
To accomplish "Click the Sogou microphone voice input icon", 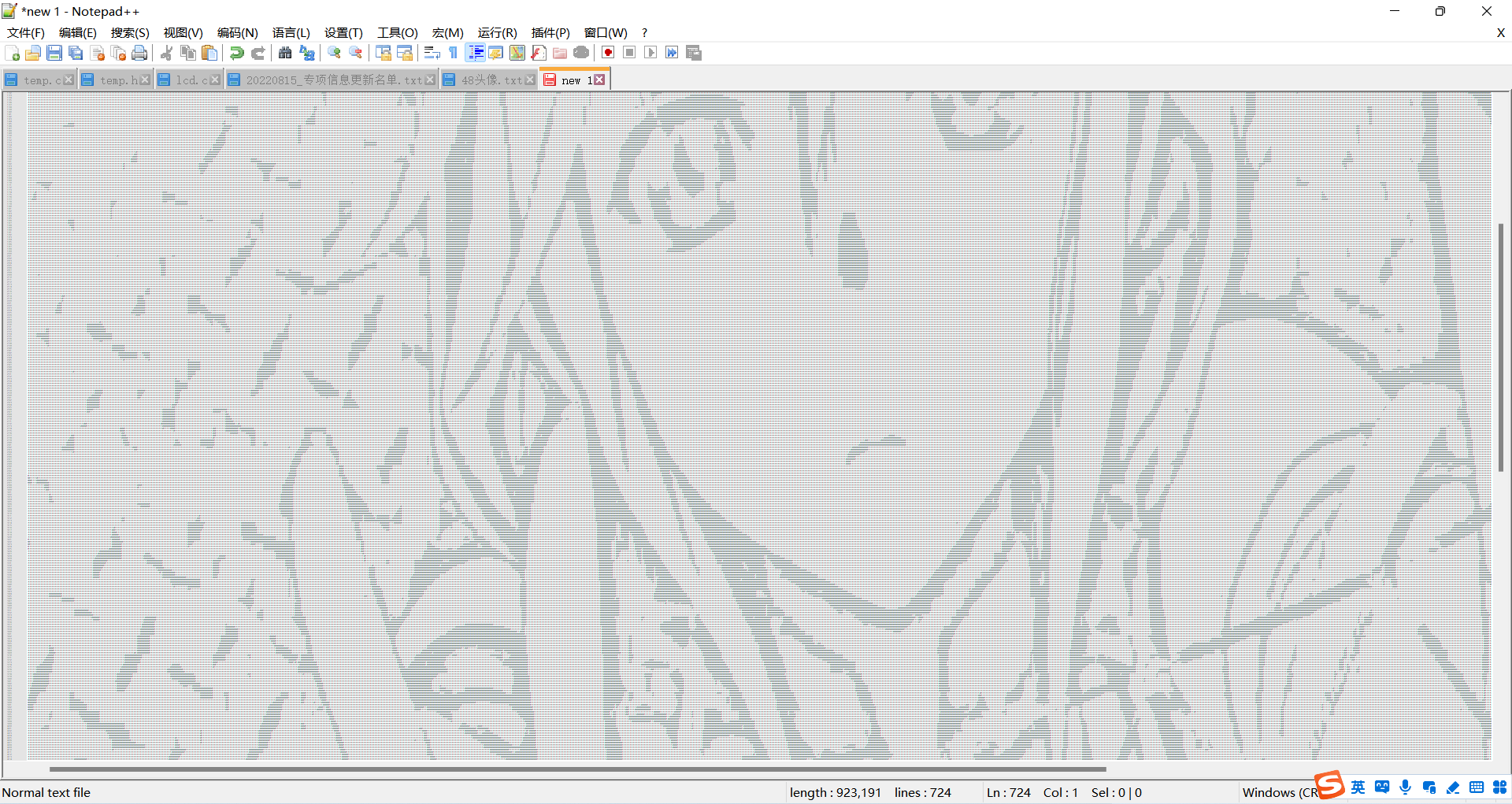I will (x=1406, y=787).
